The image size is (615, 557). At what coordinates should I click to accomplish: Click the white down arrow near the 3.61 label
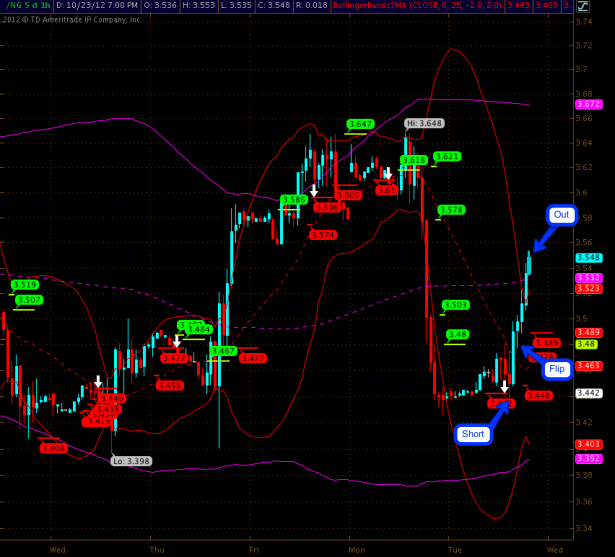tap(388, 174)
